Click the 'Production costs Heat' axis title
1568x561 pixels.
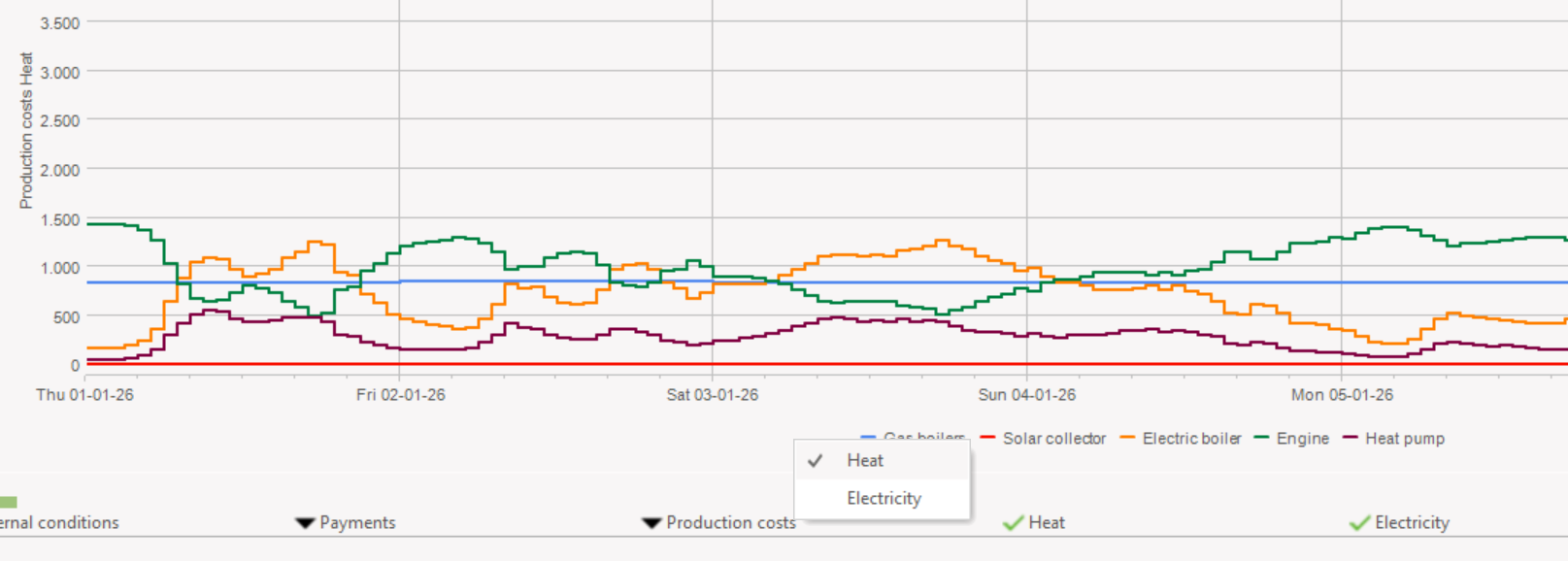(x=26, y=130)
